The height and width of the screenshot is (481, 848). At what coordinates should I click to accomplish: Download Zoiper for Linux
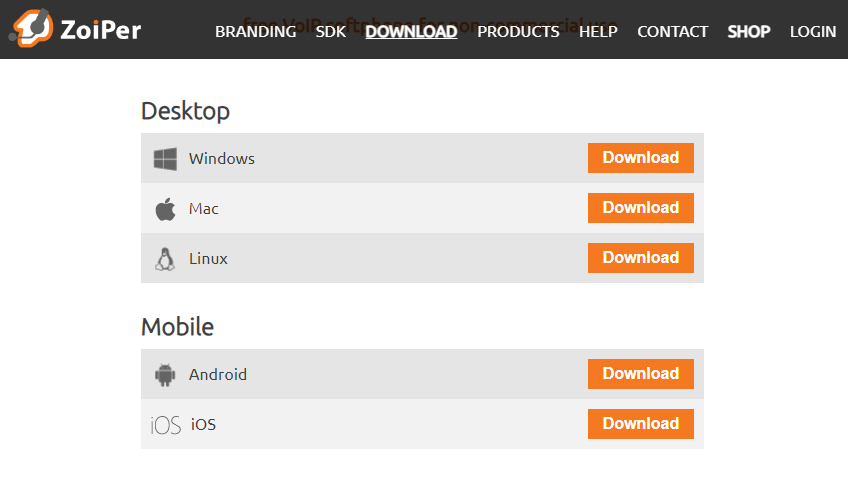640,258
